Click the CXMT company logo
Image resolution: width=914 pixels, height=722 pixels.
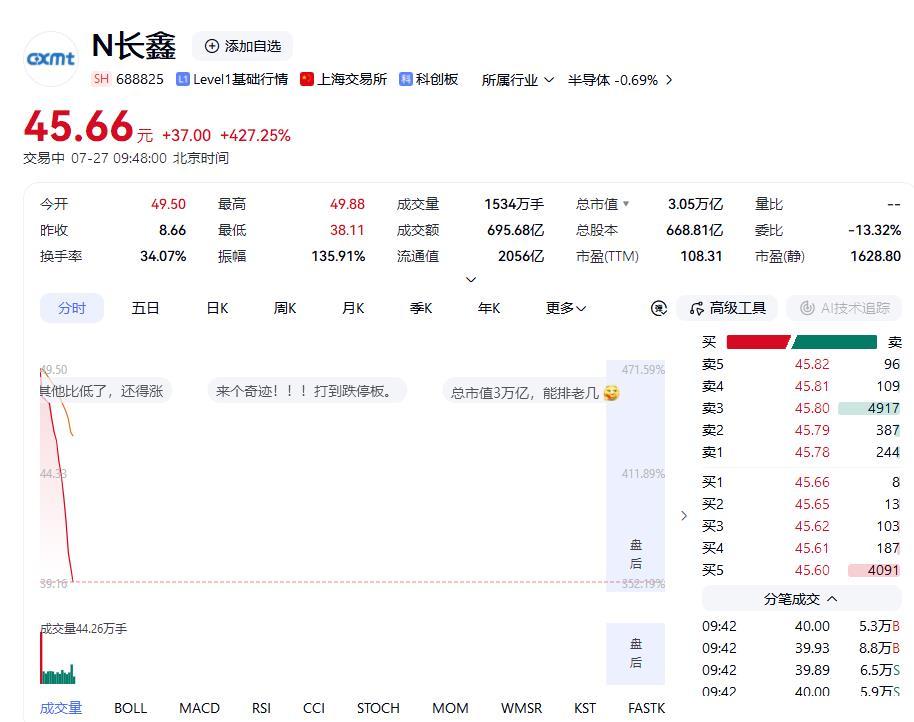51,59
